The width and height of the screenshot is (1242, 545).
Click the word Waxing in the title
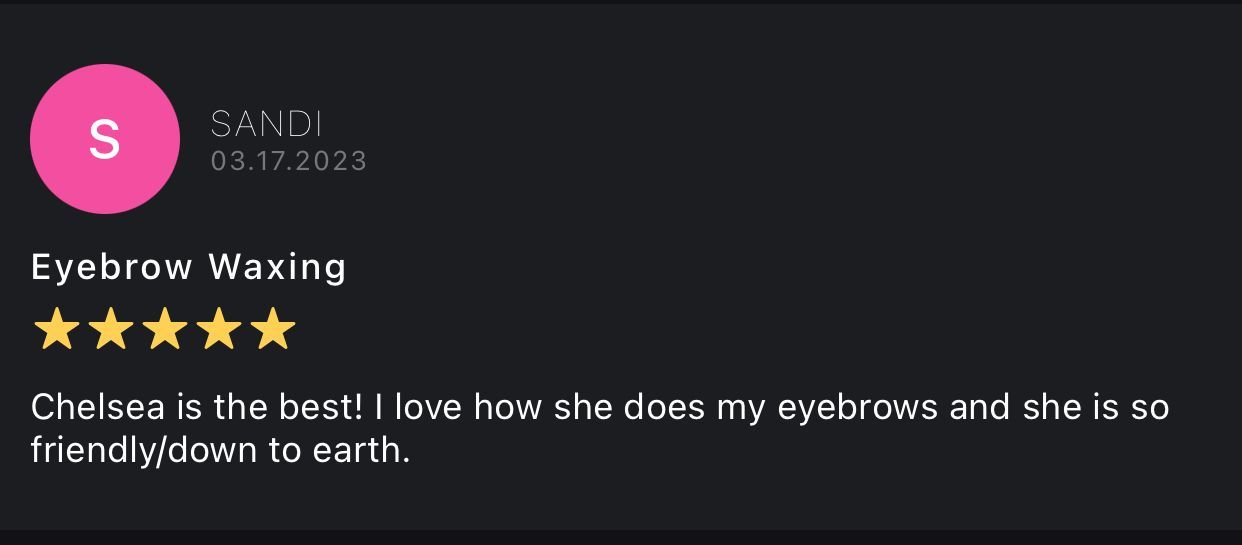(277, 267)
